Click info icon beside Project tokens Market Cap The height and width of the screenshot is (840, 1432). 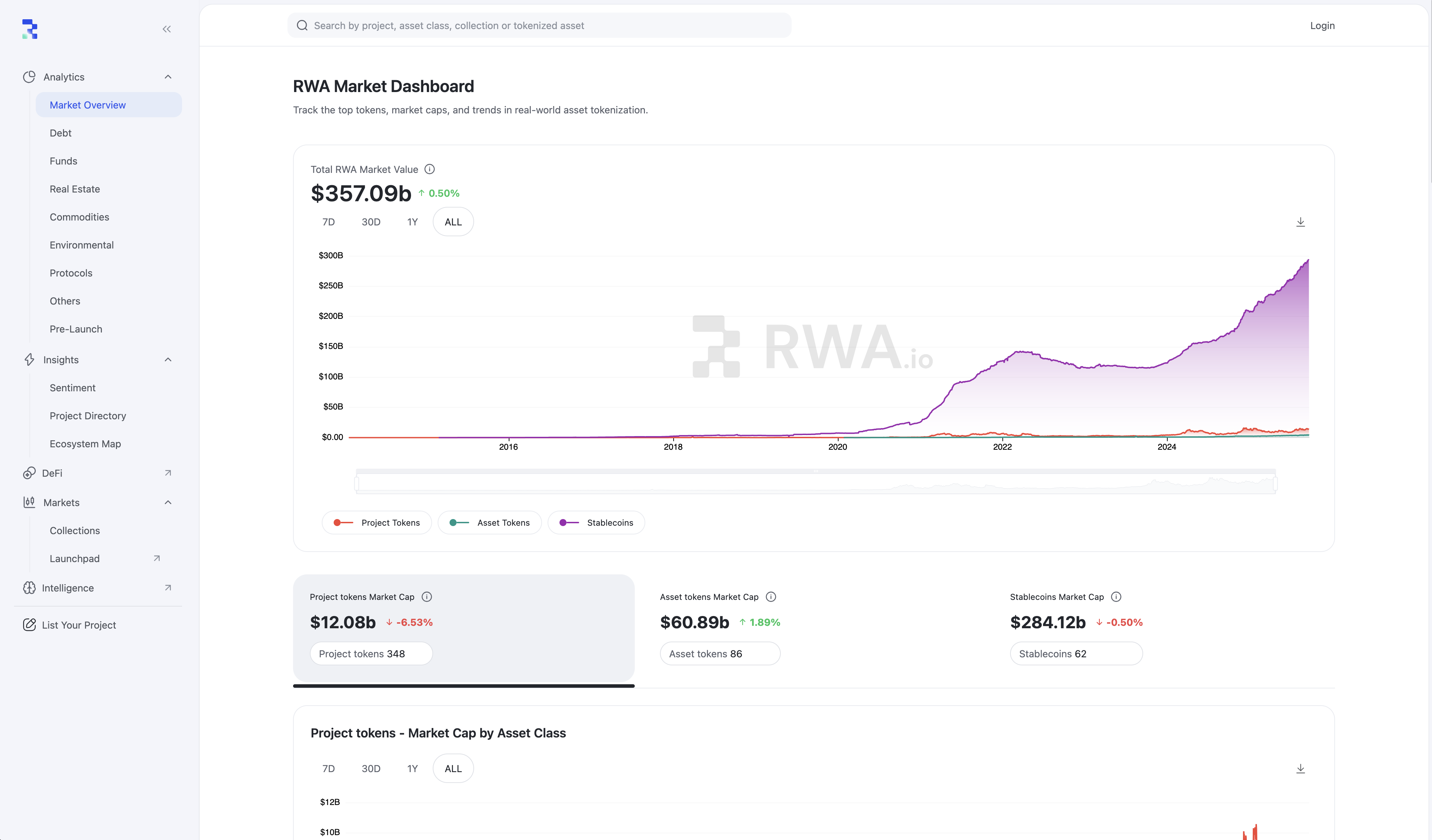tap(427, 597)
